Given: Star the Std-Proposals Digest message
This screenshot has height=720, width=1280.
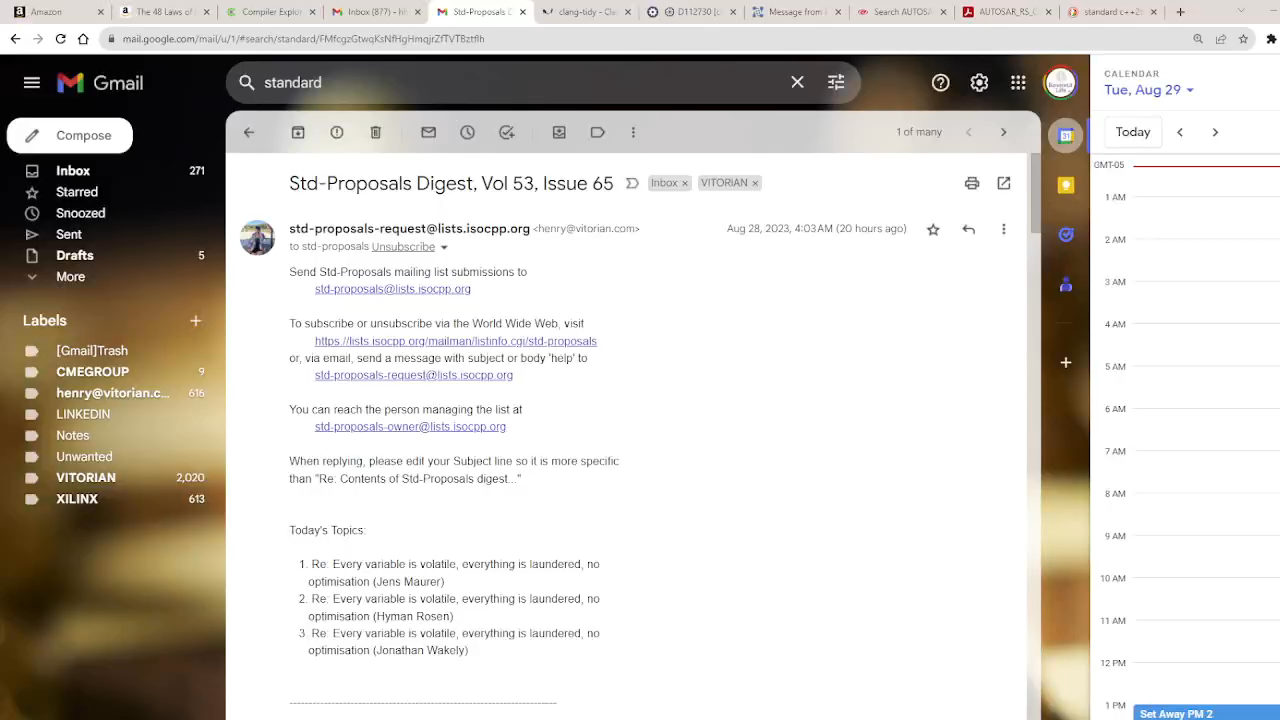Looking at the screenshot, I should coord(933,229).
